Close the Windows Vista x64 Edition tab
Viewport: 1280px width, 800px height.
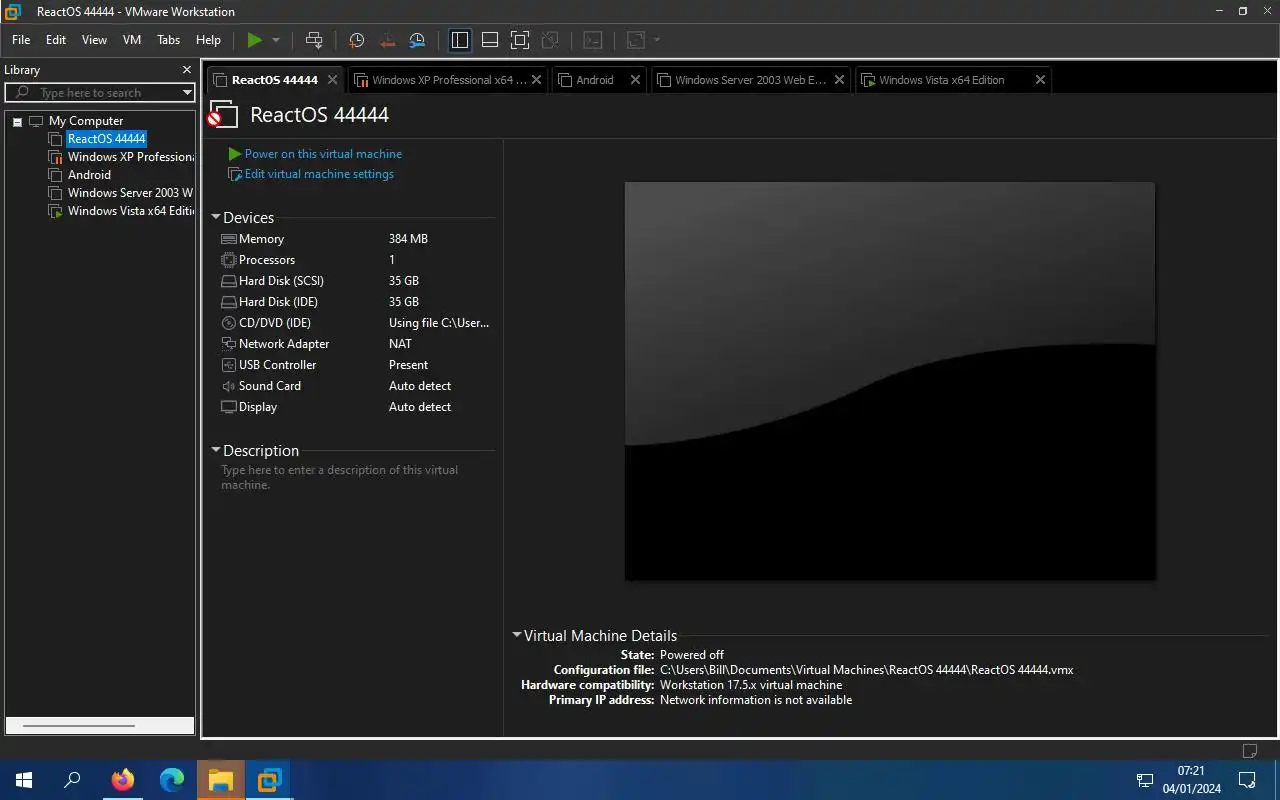[x=1040, y=80]
